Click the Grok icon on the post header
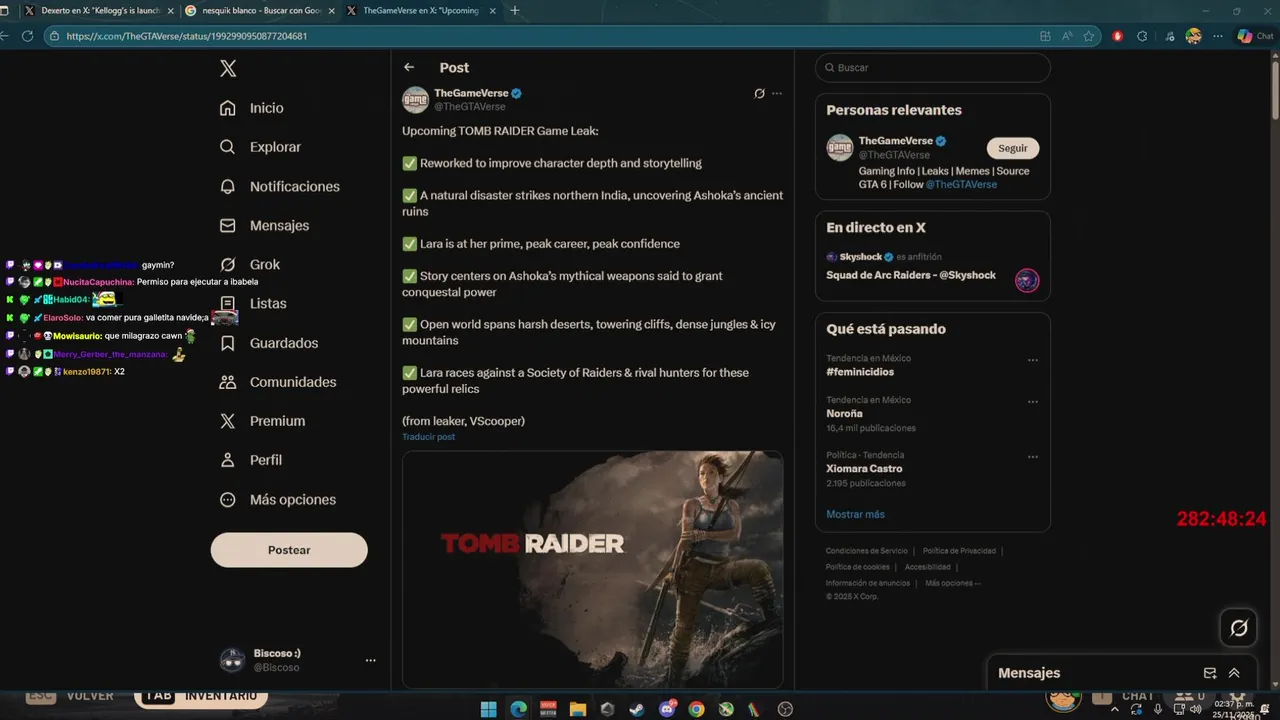Image resolution: width=1280 pixels, height=720 pixels. tap(759, 93)
